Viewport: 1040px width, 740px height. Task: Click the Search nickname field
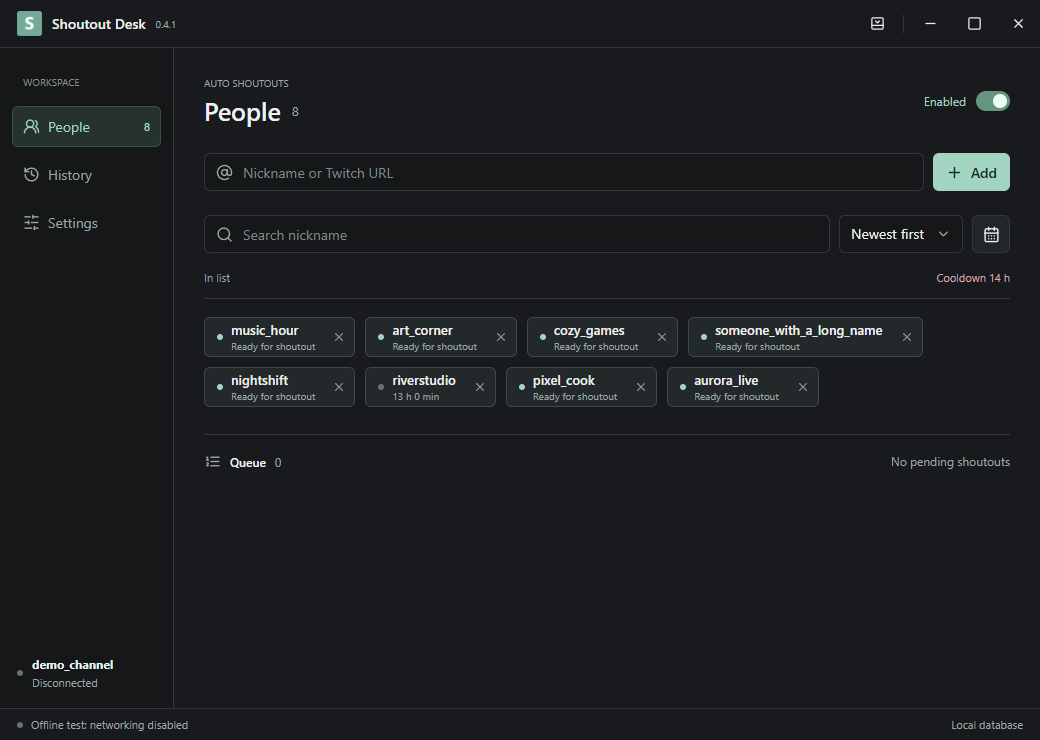516,234
